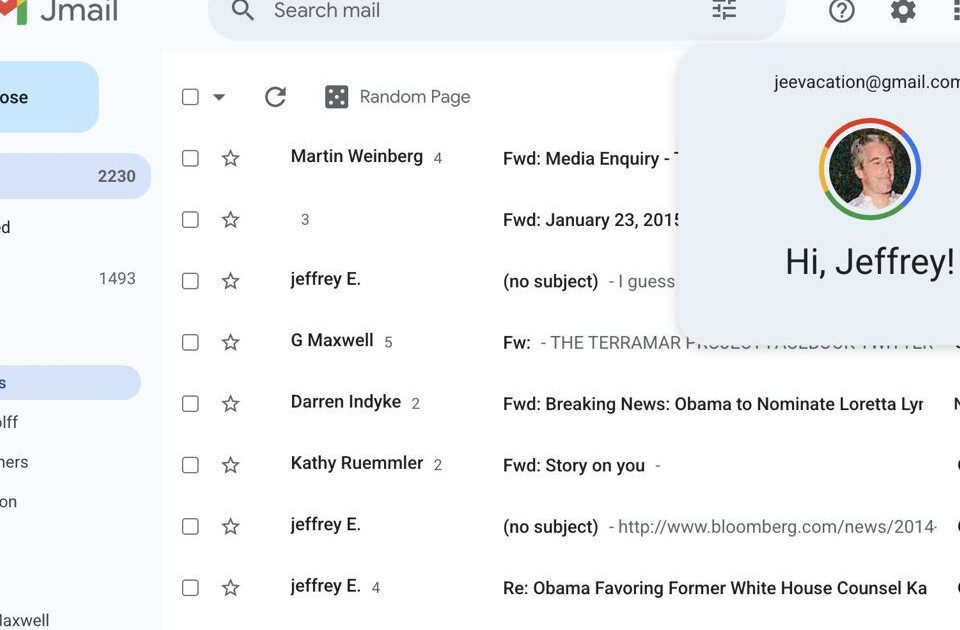This screenshot has width=960, height=630.
Task: Open the 'Fwd: Story on you' email
Action: [x=574, y=465]
